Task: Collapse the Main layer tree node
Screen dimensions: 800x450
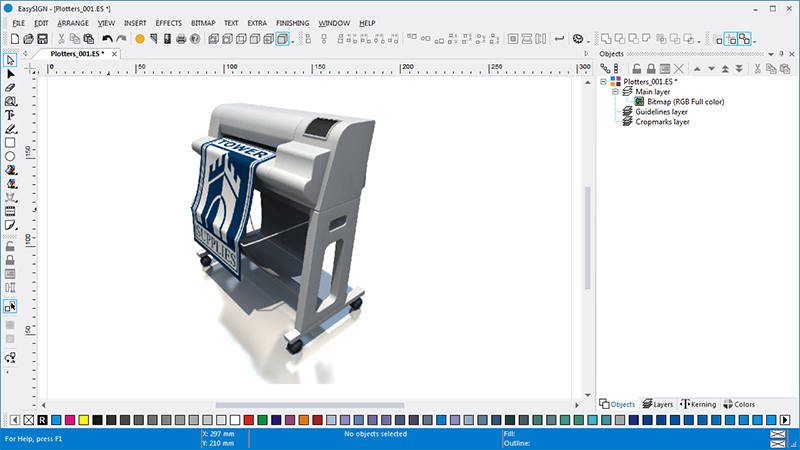Action: coord(615,92)
